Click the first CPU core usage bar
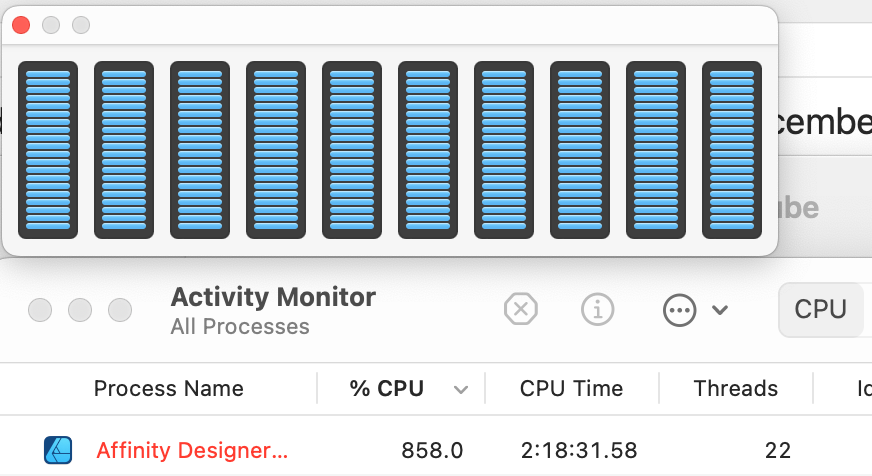The image size is (872, 476). pos(48,150)
